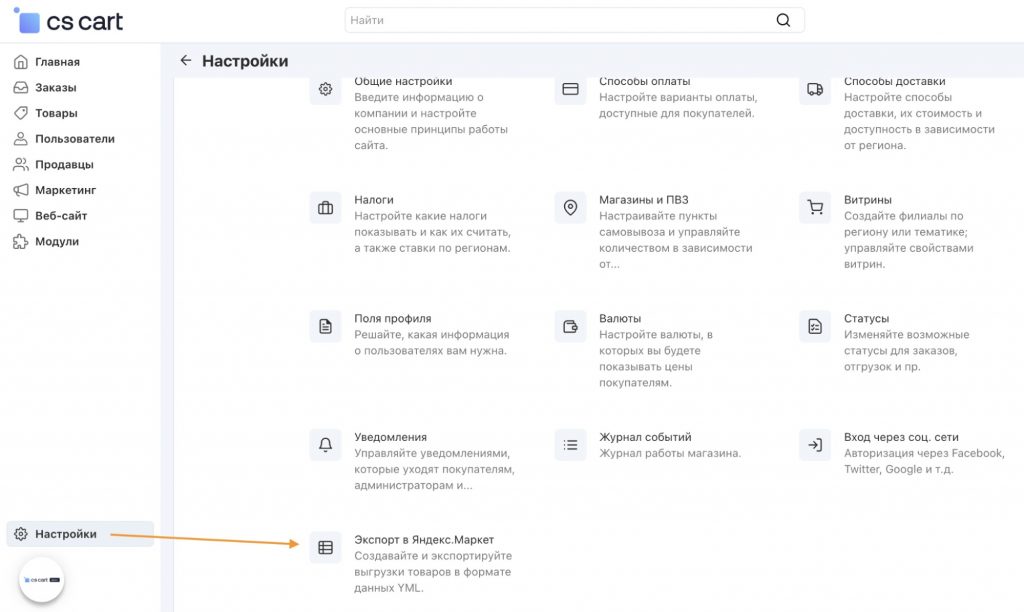Click the Журнал событий list icon
1024x612 pixels.
pos(570,445)
